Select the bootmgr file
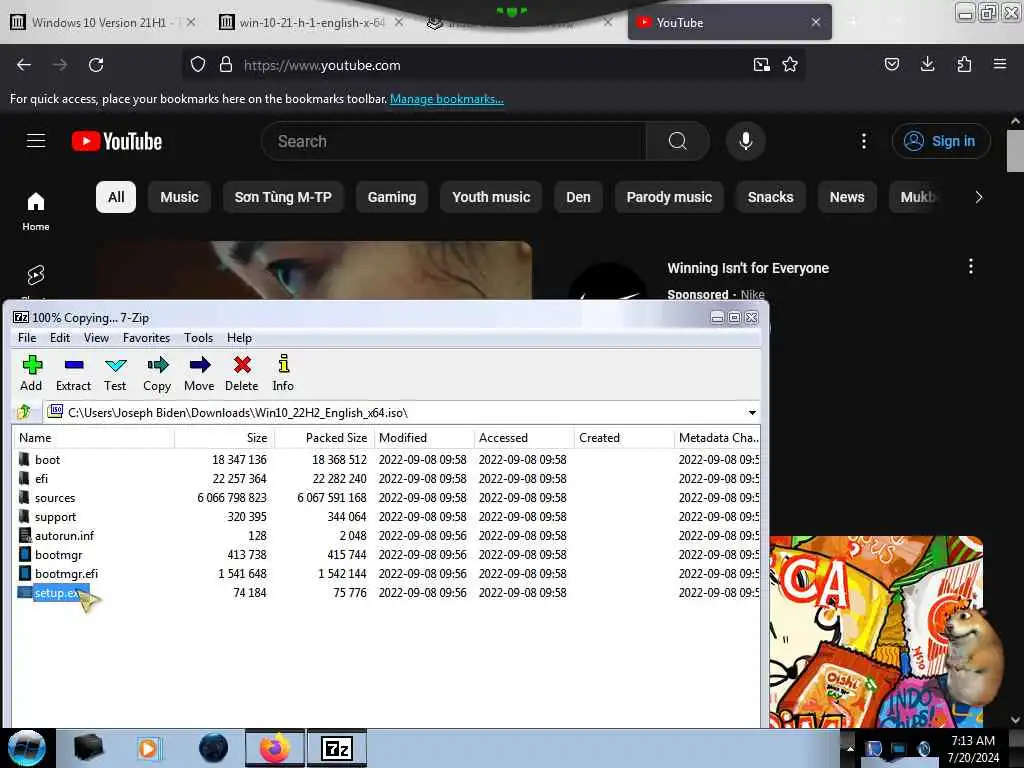 click(387, 554)
